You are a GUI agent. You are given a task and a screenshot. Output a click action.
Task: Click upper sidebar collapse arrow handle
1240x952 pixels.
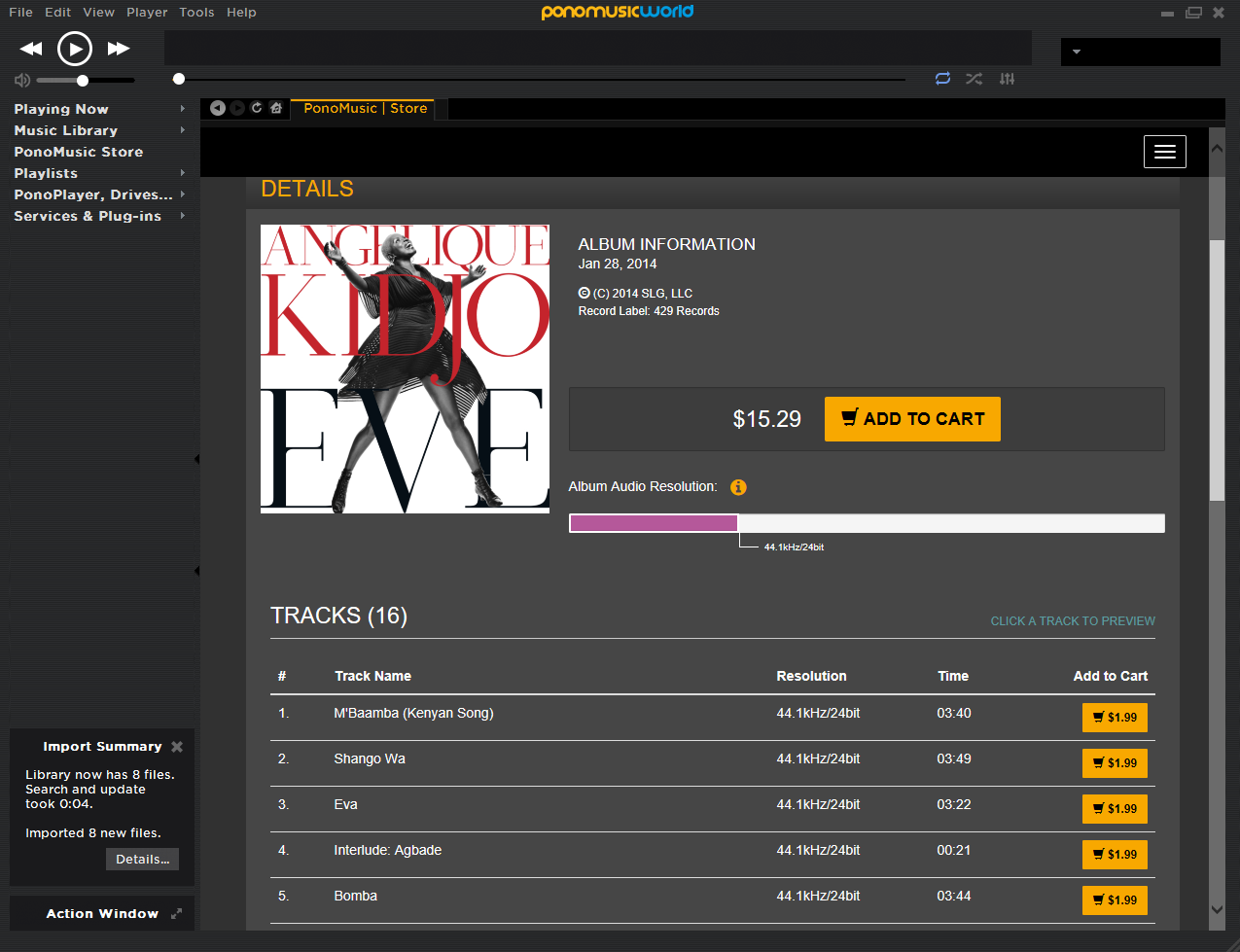coord(196,459)
